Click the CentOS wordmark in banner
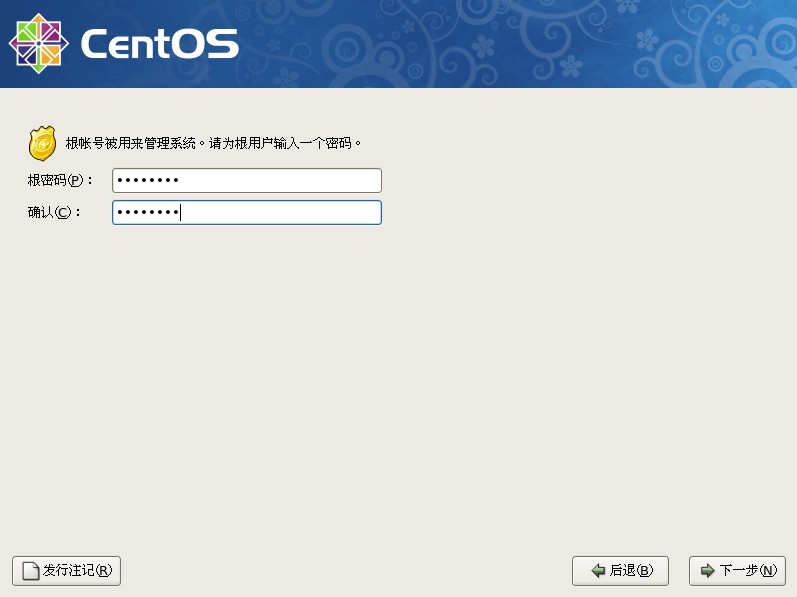Screen dimensions: 797x597 (159, 44)
